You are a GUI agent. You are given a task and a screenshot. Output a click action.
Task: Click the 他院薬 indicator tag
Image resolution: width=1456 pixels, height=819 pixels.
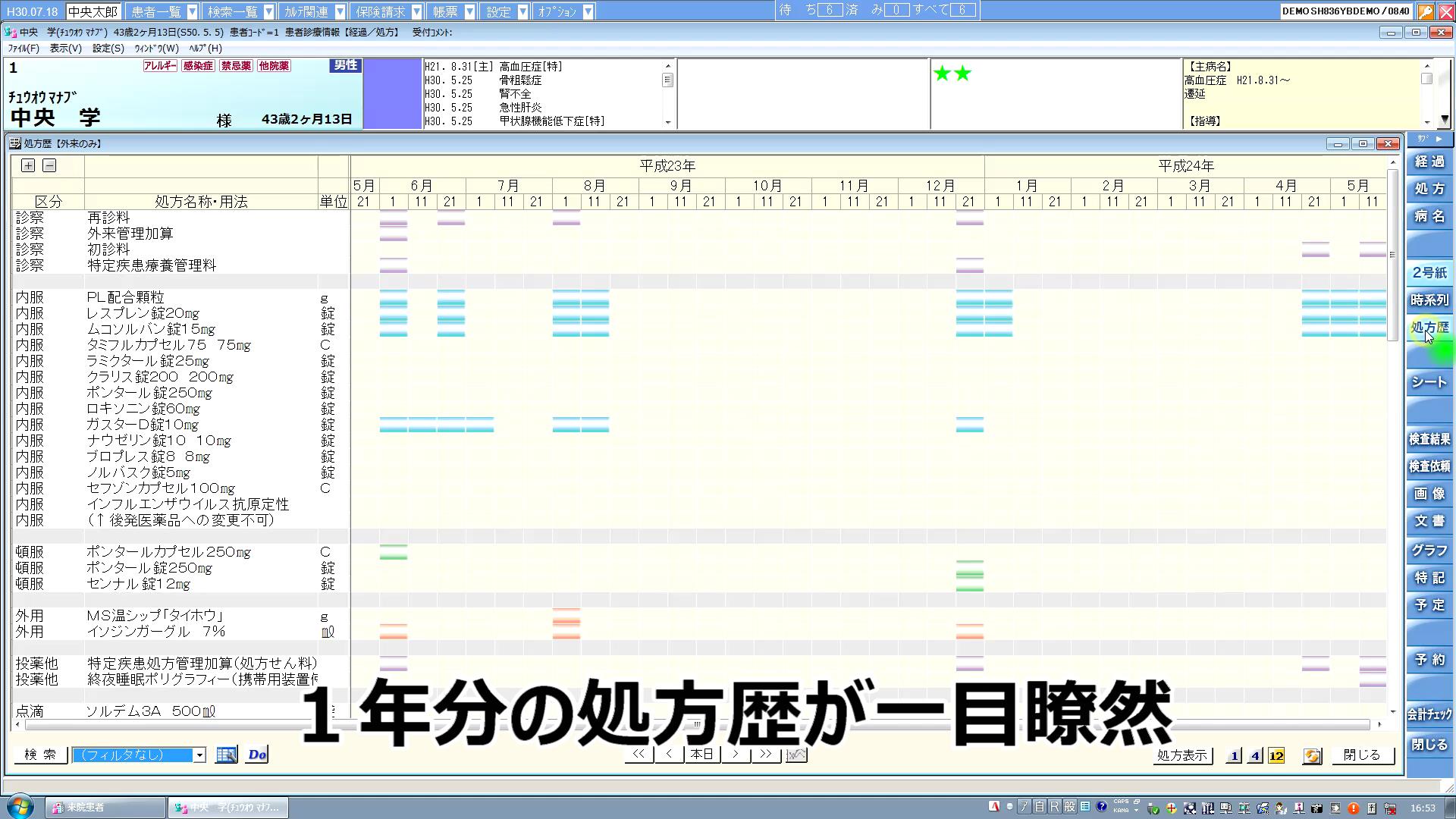coord(274,66)
